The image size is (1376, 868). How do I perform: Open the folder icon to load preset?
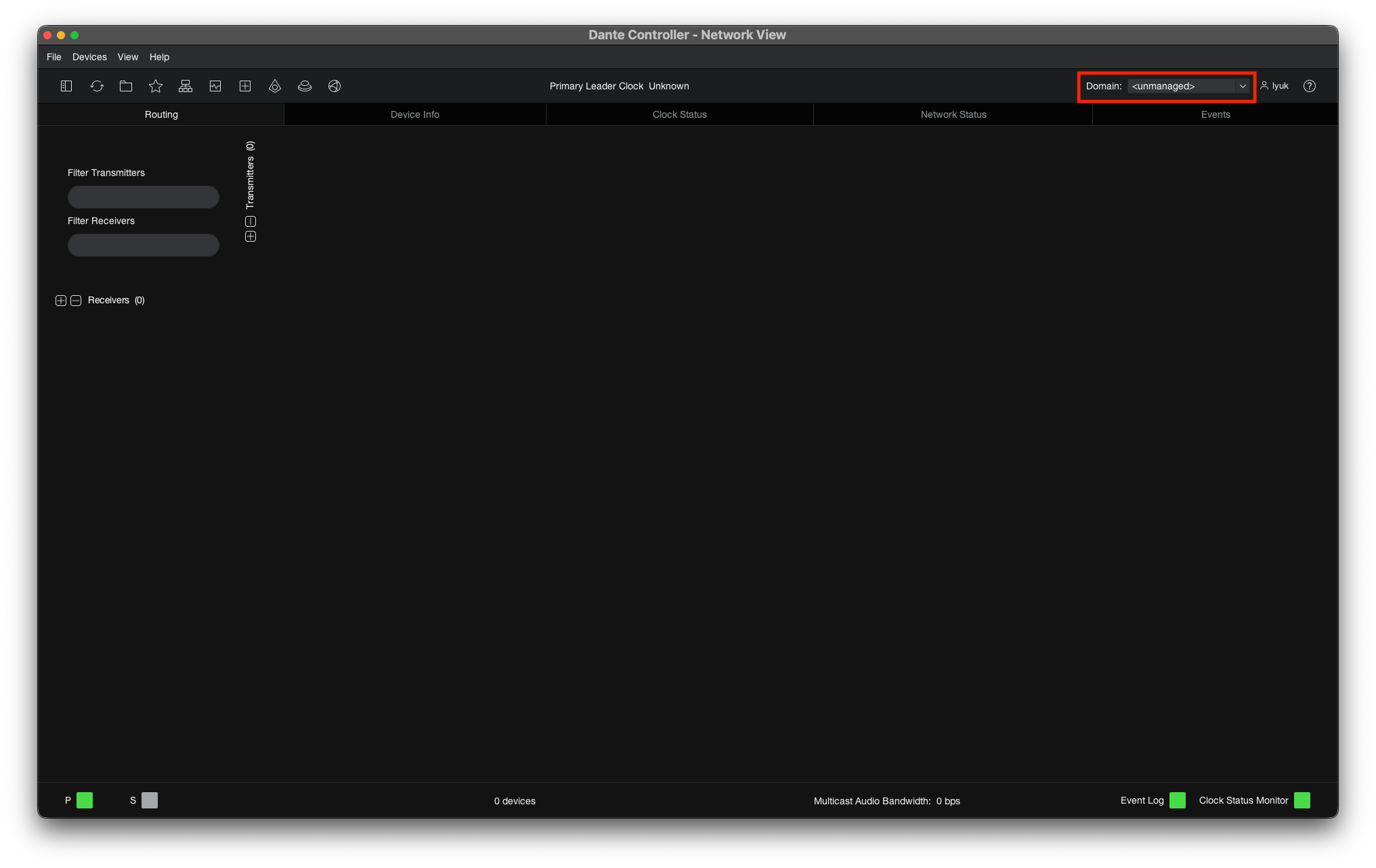pyautogui.click(x=126, y=86)
